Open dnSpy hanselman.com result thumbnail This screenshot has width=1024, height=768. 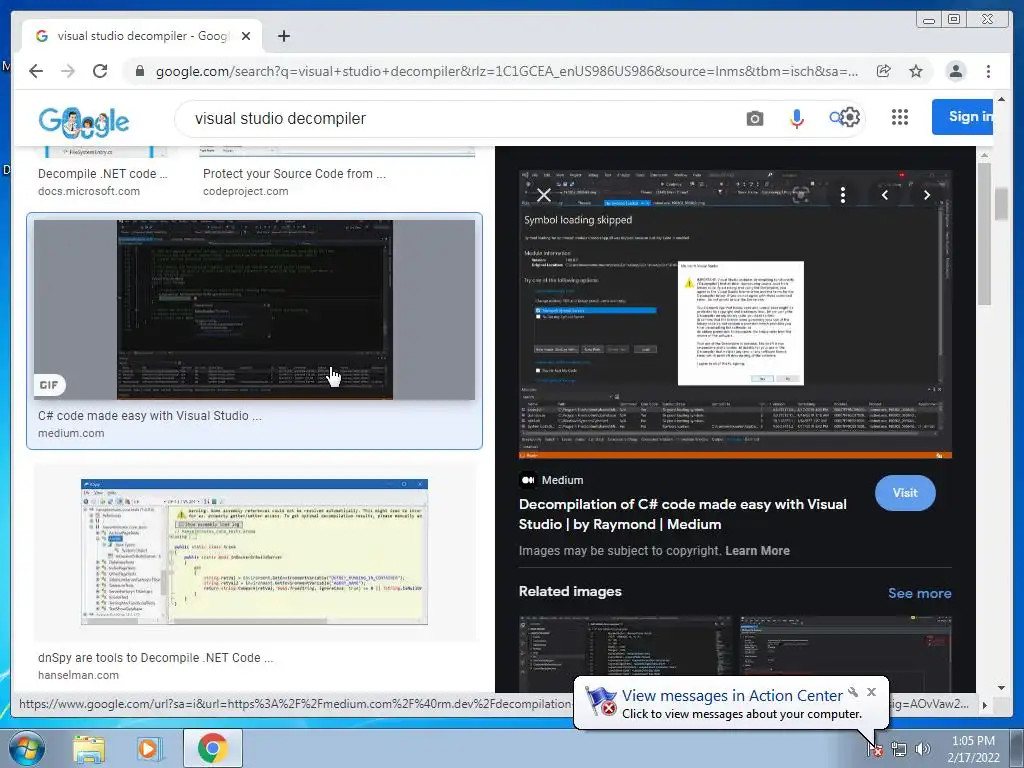(x=255, y=552)
